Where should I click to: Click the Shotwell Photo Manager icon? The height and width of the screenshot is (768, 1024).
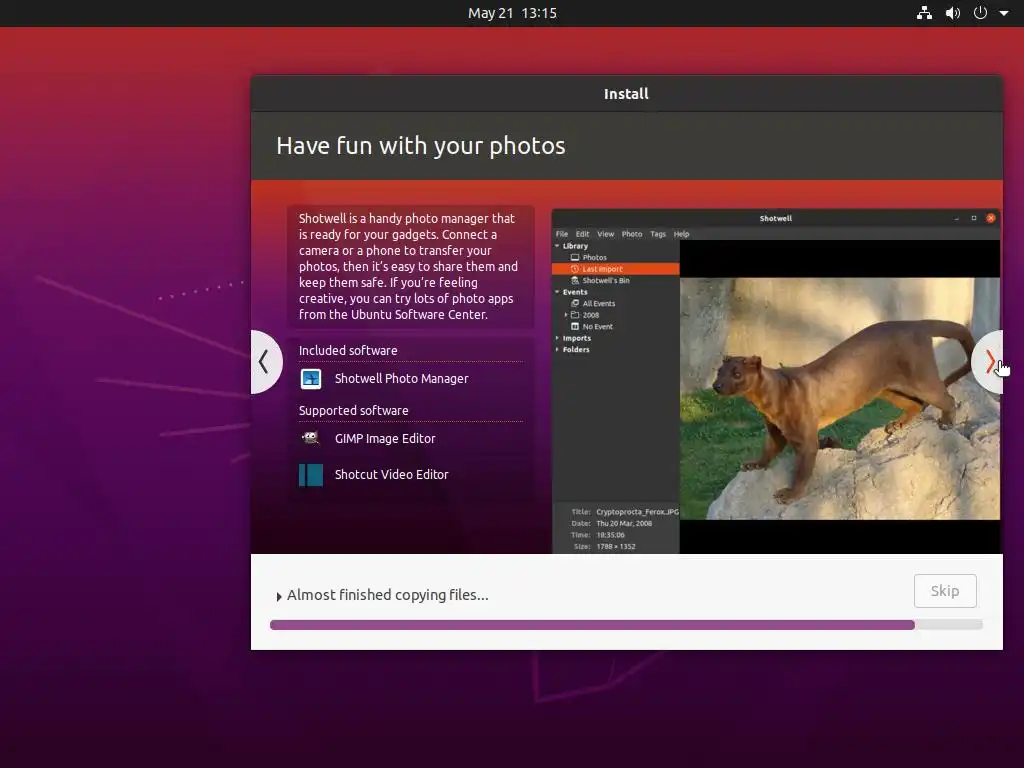[311, 379]
